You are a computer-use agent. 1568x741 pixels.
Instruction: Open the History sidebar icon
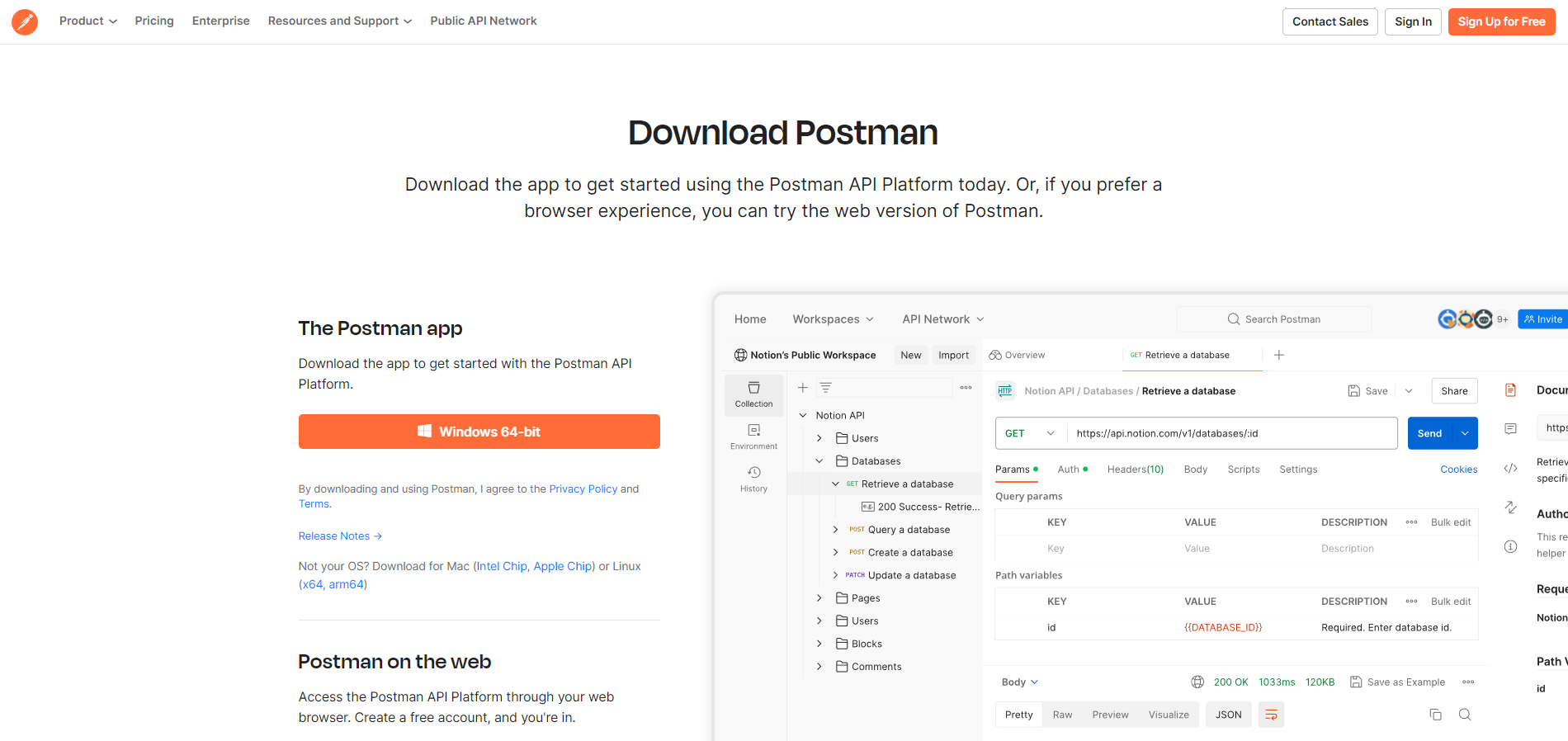click(753, 479)
